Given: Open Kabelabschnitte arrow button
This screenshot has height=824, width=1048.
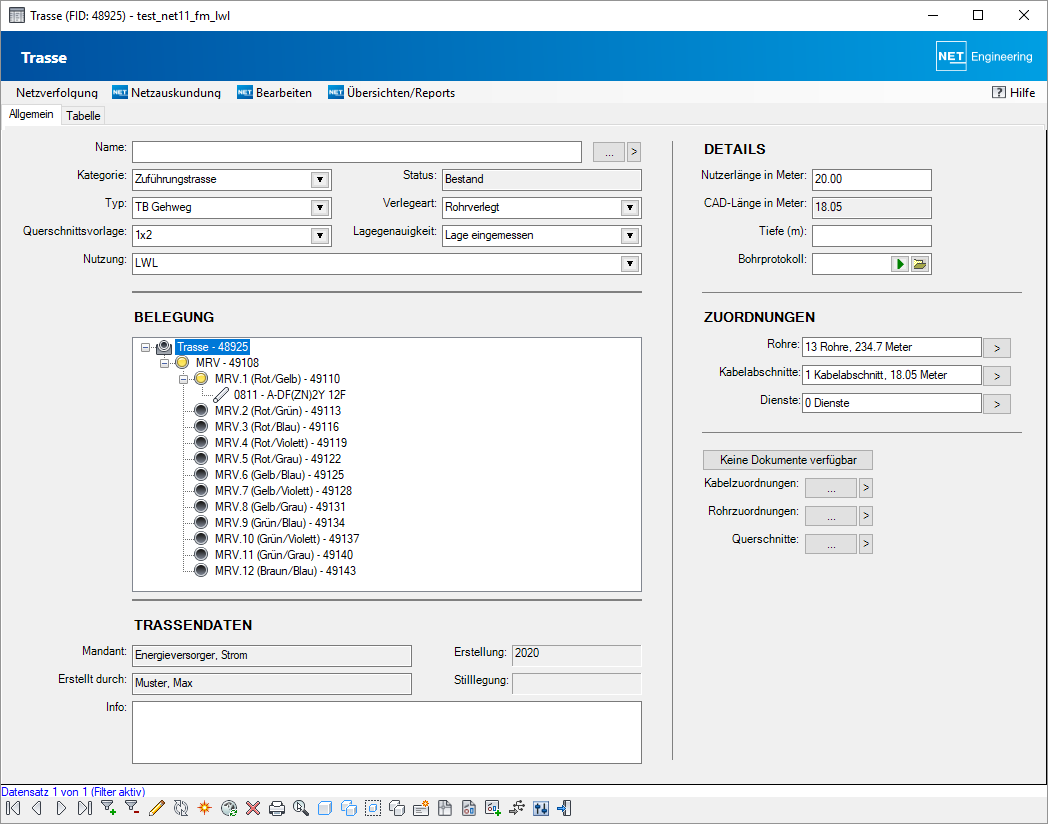Looking at the screenshot, I should 997,376.
